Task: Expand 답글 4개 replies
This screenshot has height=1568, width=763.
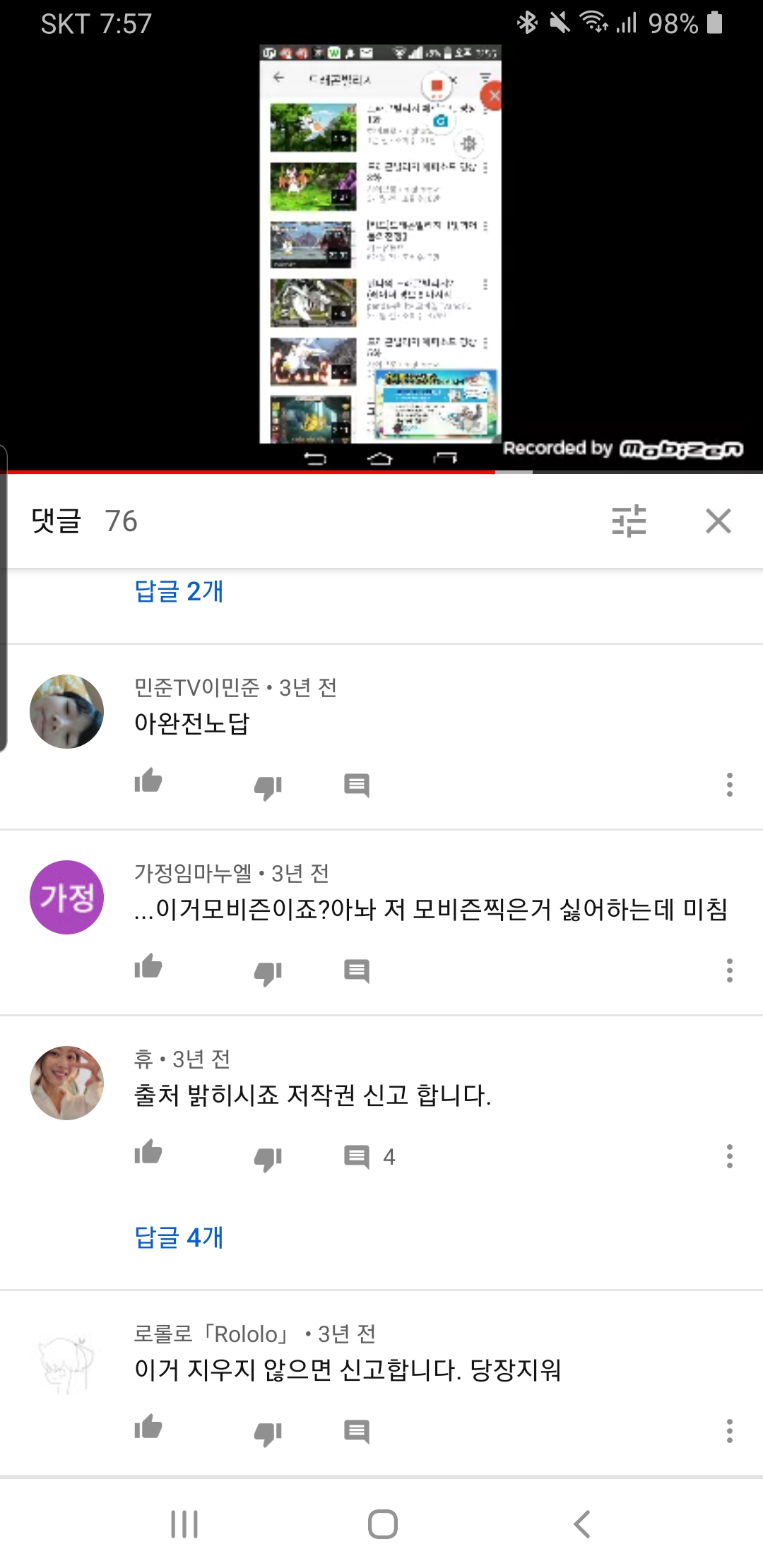Action: [x=179, y=1237]
